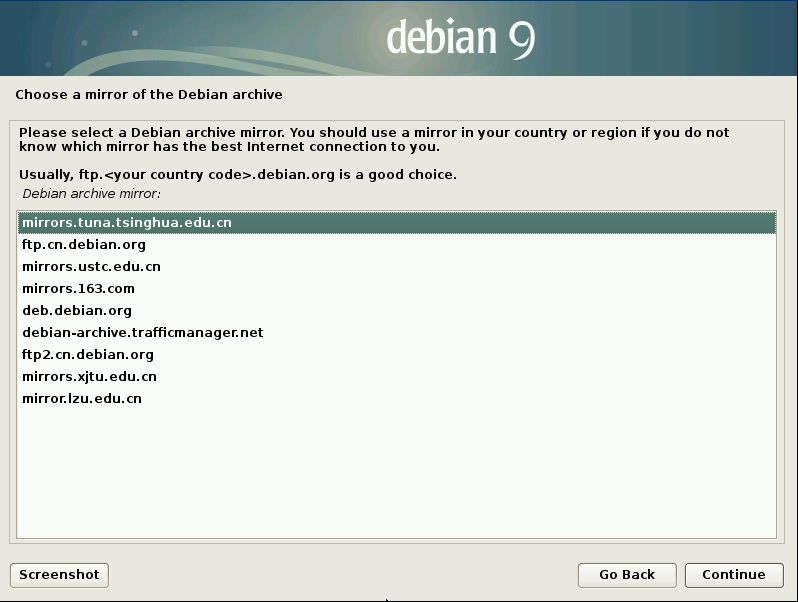Screen dimensions: 798x602
Task: Click the "Please select a Debian archive mirror" instruction text
Action: (374, 139)
